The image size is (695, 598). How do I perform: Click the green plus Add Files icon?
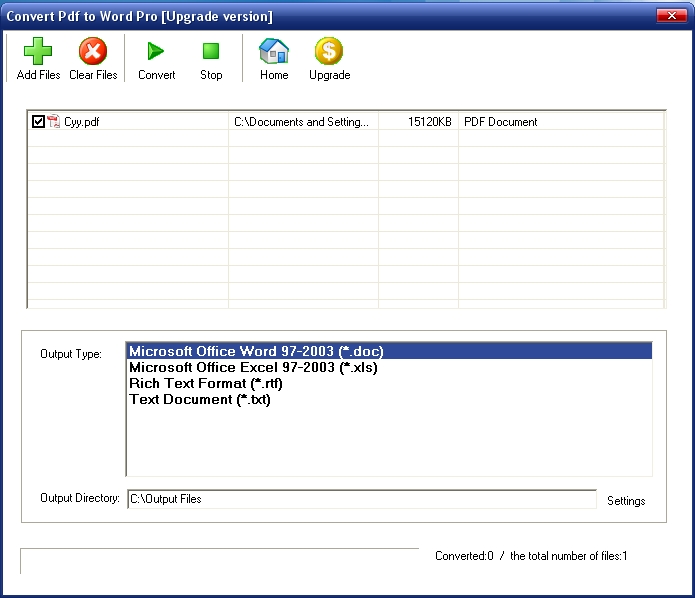(x=38, y=51)
